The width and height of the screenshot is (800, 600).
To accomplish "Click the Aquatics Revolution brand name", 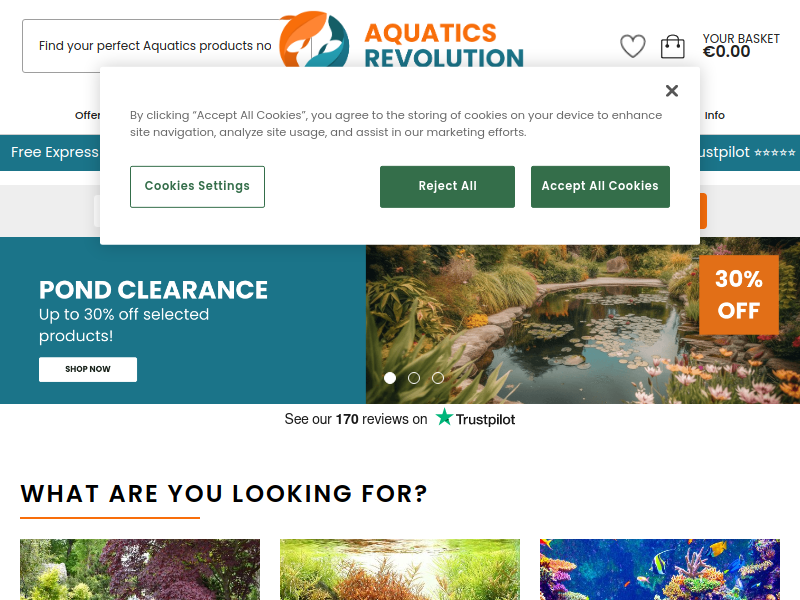I will point(444,45).
